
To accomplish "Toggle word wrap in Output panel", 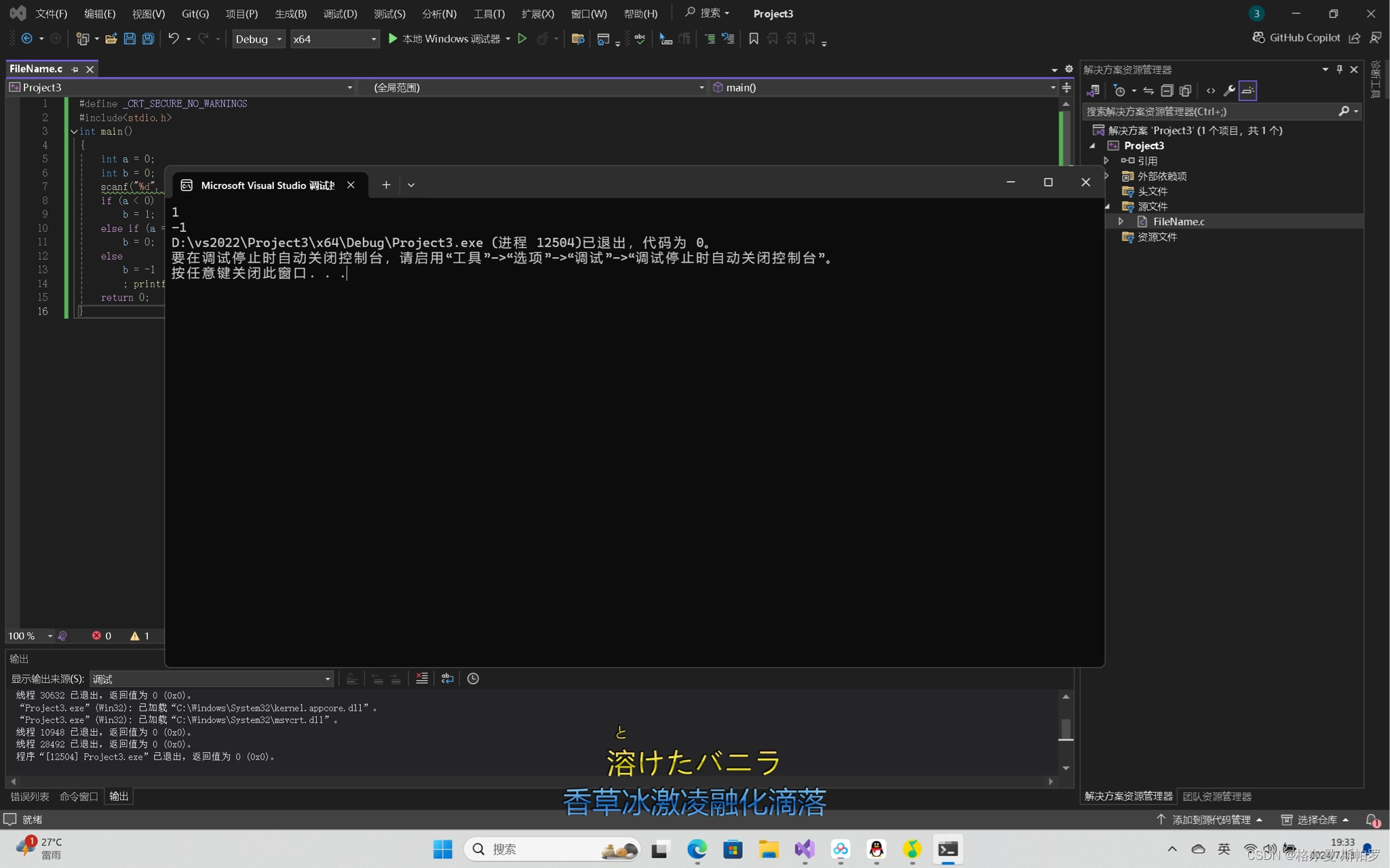I will click(x=447, y=678).
